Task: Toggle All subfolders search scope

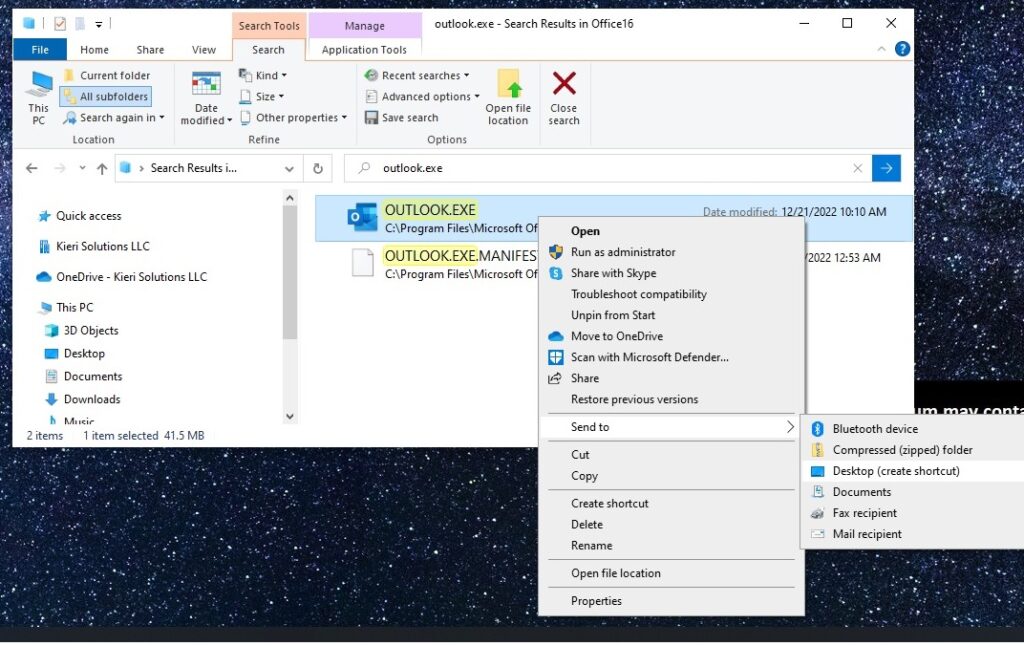Action: point(106,97)
